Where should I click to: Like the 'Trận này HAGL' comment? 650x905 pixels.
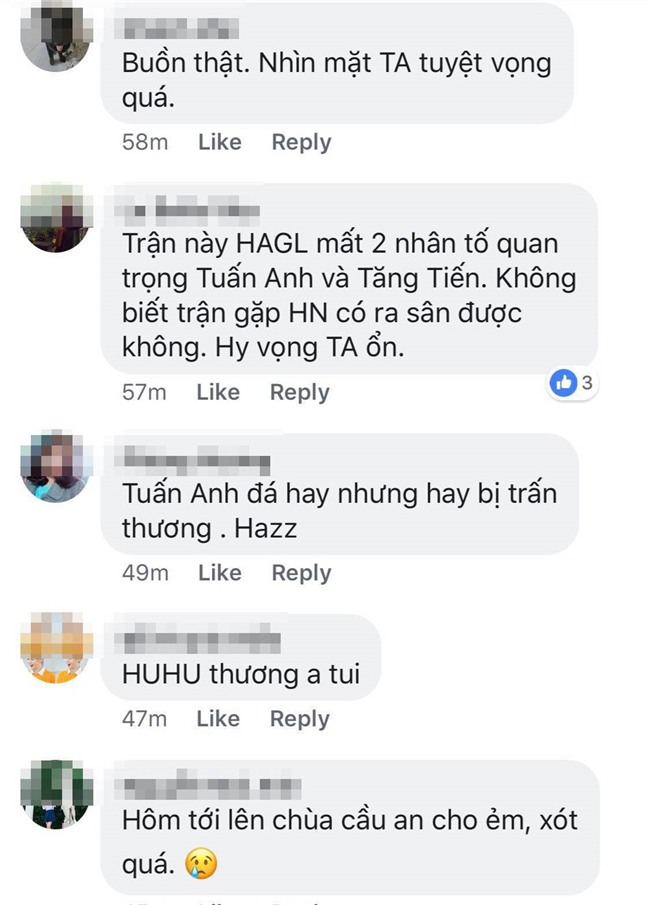[x=218, y=392]
